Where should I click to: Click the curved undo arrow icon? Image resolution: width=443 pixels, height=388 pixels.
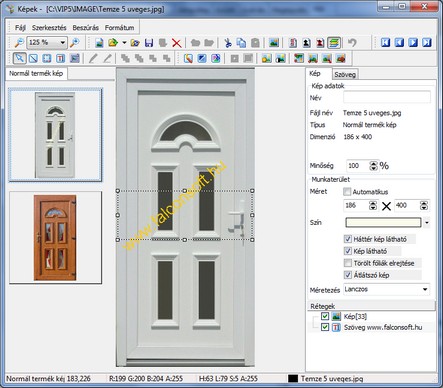(x=352, y=43)
